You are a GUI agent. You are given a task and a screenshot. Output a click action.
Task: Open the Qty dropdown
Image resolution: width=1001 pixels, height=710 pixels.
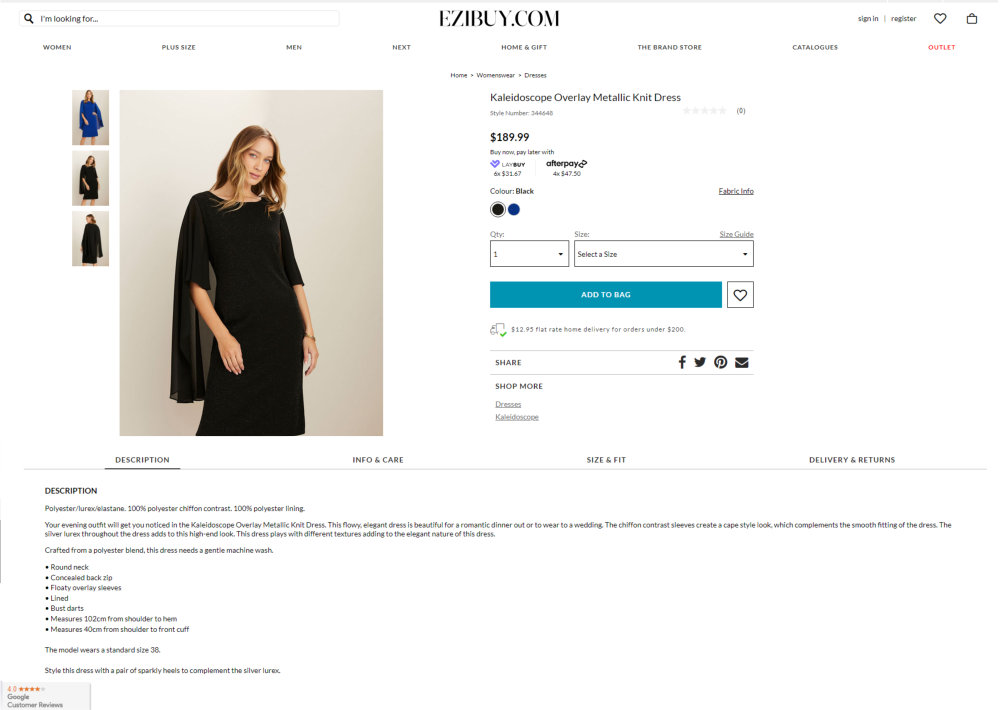click(529, 254)
